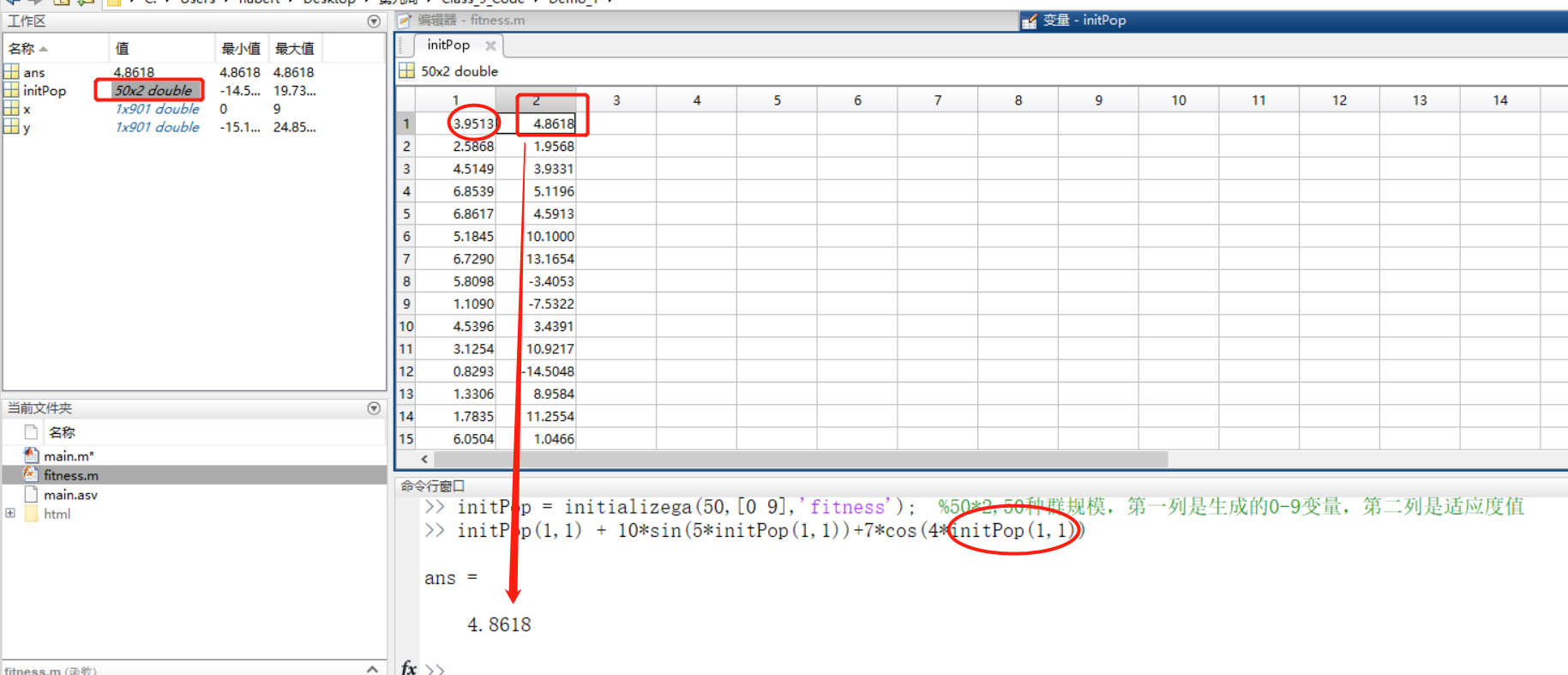Select fitness.m in current folder list
1568x675 pixels.
pyautogui.click(x=71, y=475)
